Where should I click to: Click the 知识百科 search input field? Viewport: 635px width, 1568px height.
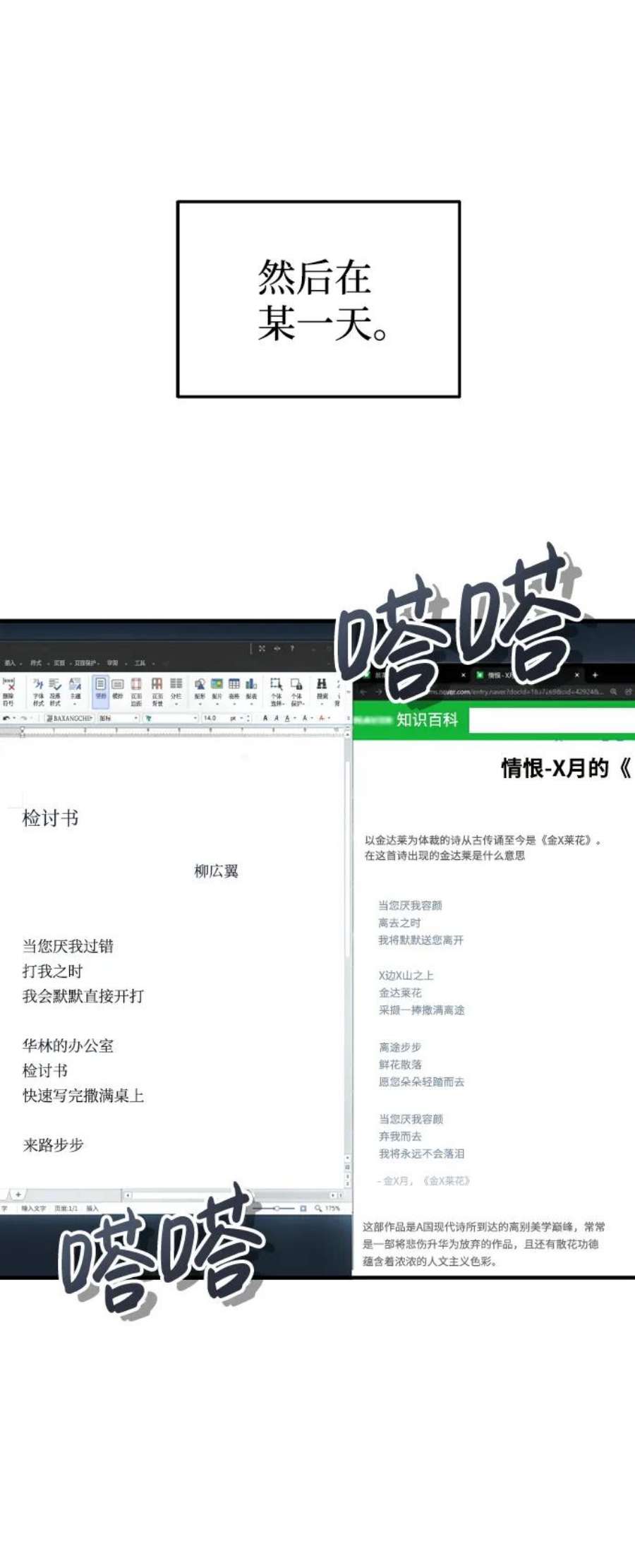[x=550, y=721]
